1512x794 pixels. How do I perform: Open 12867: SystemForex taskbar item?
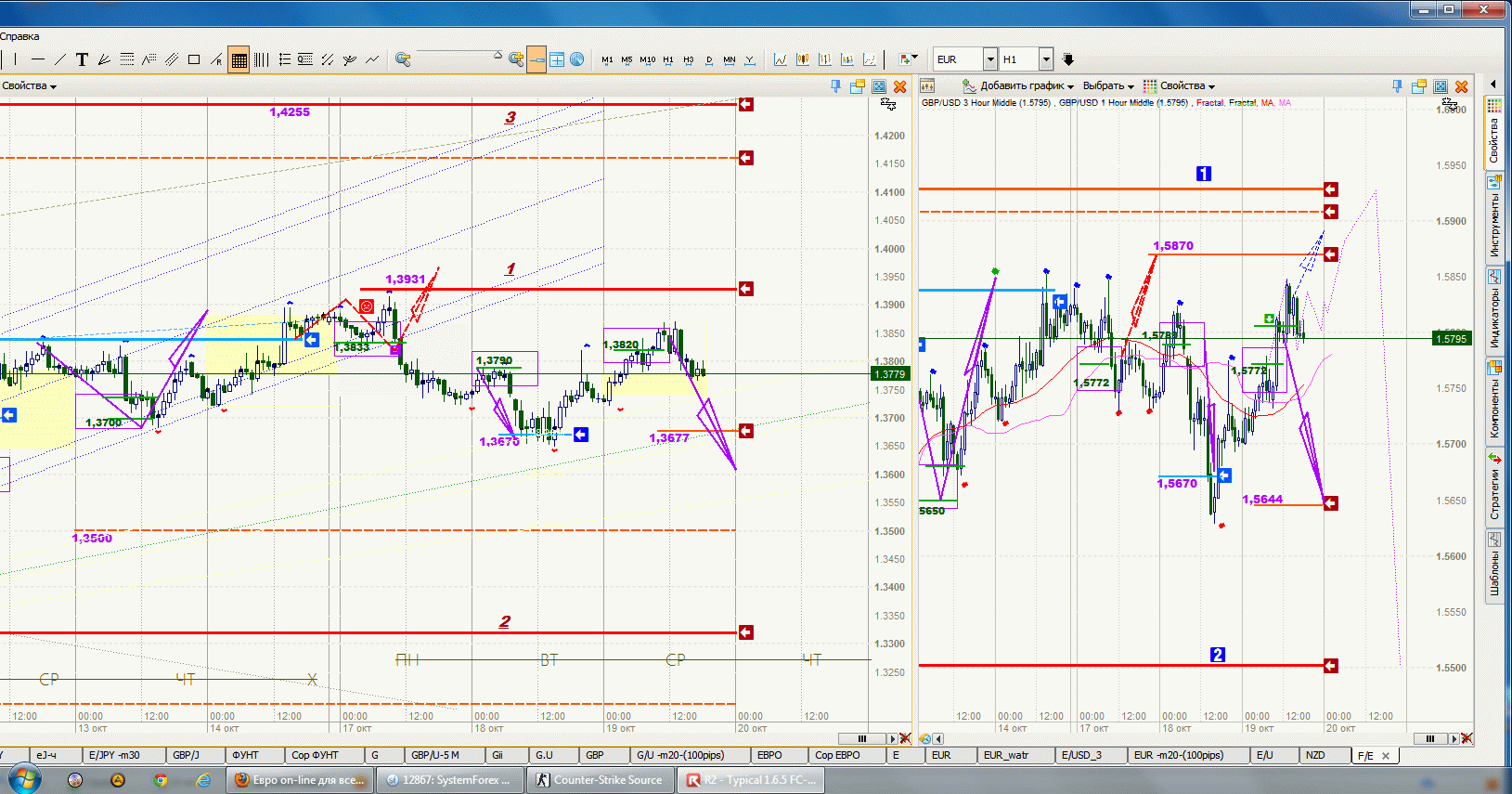click(449, 780)
